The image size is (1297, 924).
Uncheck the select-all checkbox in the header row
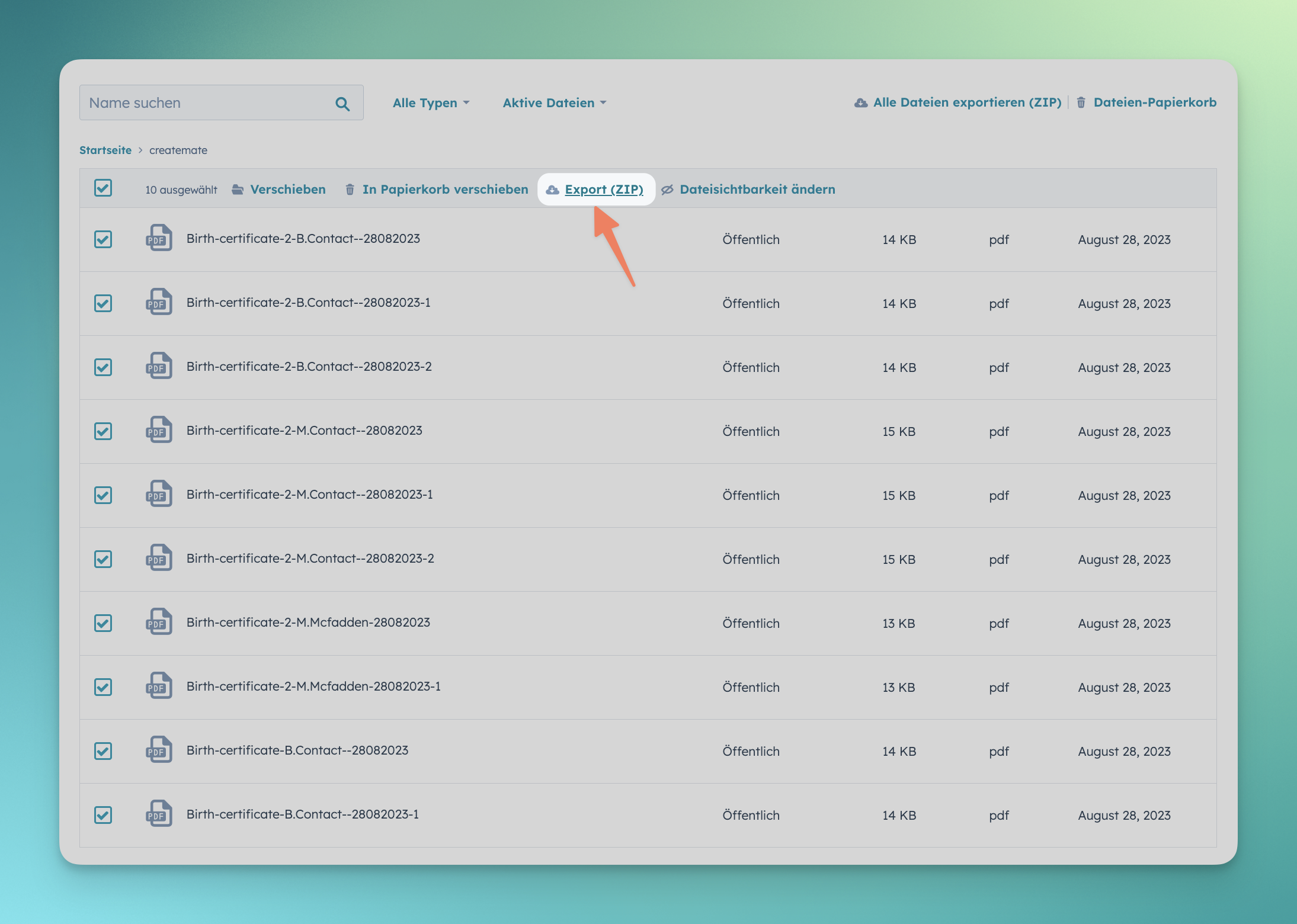[103, 188]
